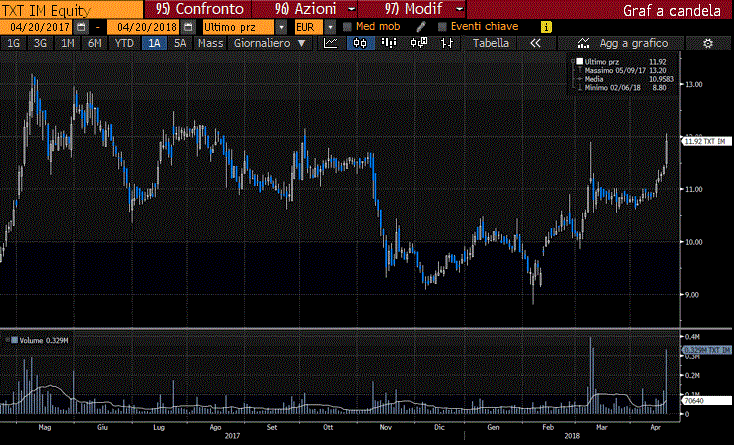The height and width of the screenshot is (445, 734).
Task: Enable the Eventi chiave checkbox
Action: point(442,27)
